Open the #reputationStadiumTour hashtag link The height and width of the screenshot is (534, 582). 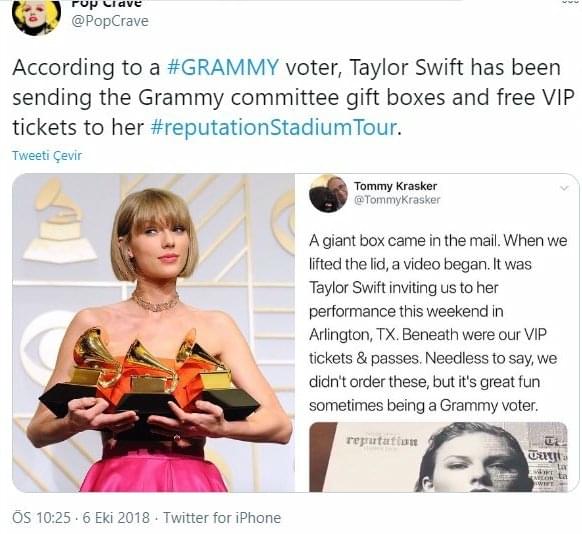click(x=274, y=127)
